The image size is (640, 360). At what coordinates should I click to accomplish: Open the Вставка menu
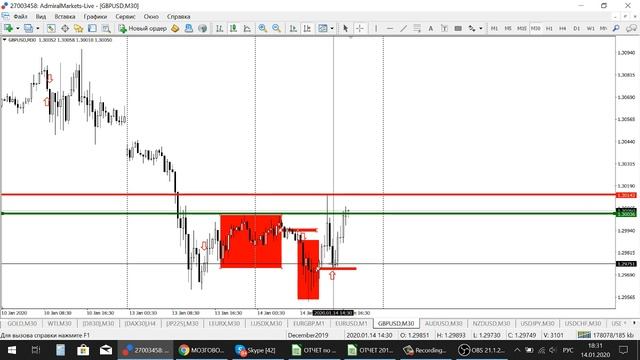coord(64,17)
